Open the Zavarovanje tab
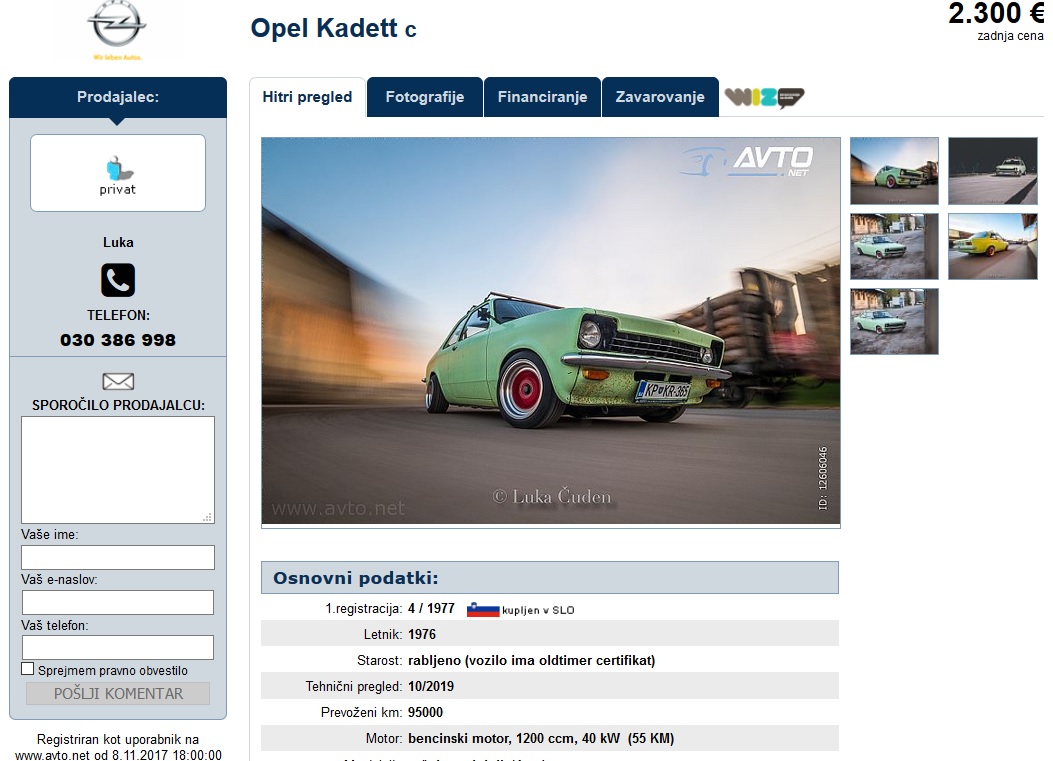Image resolution: width=1053 pixels, height=761 pixels. (x=660, y=97)
